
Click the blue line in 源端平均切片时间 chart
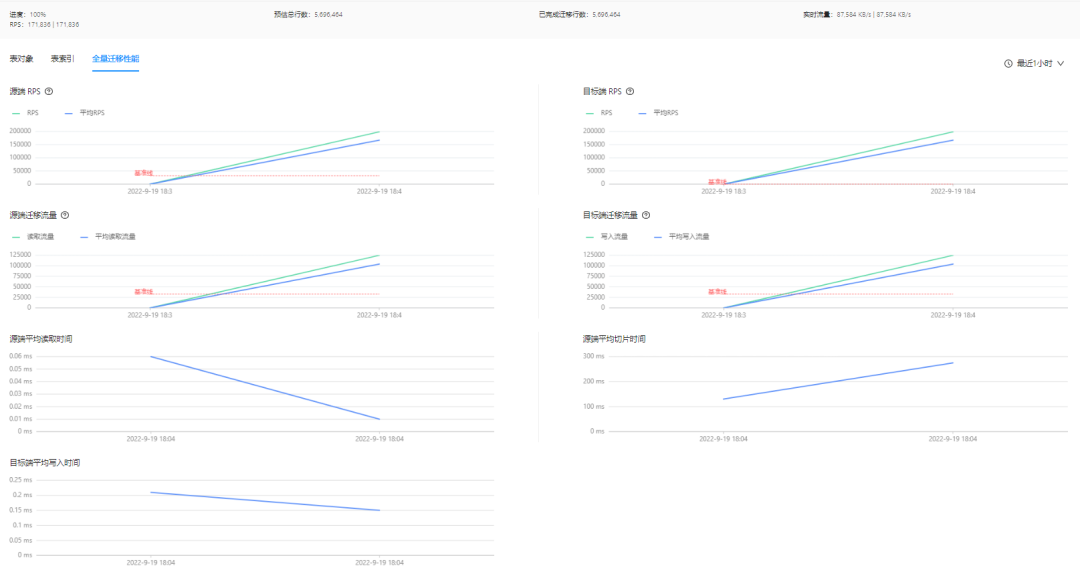tap(838, 381)
